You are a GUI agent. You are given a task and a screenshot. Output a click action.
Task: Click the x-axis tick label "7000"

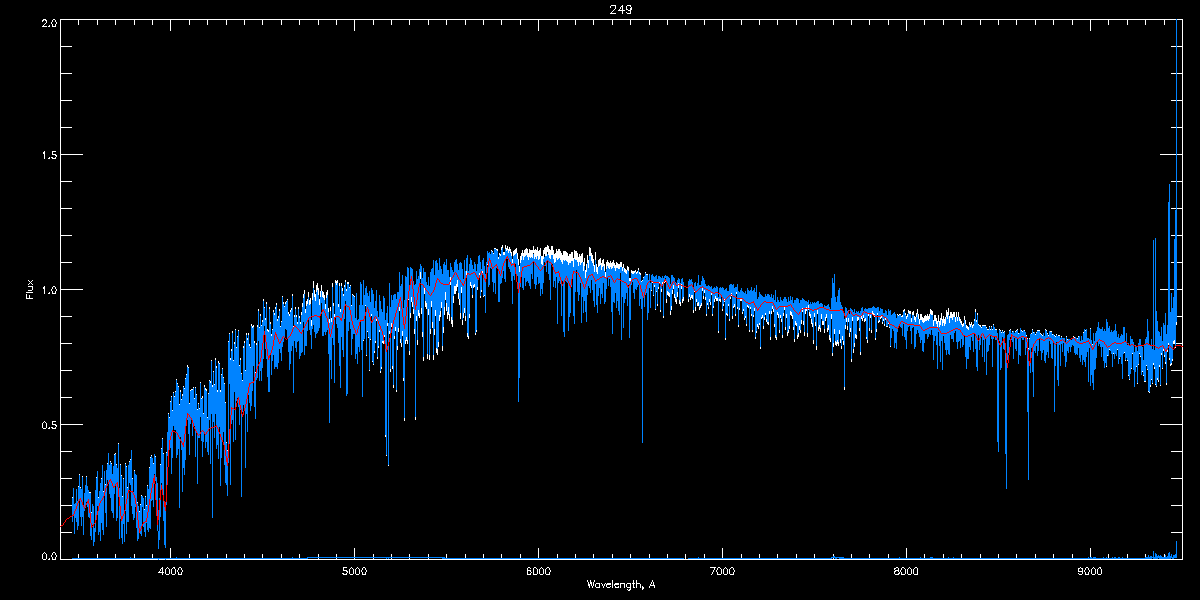722,572
